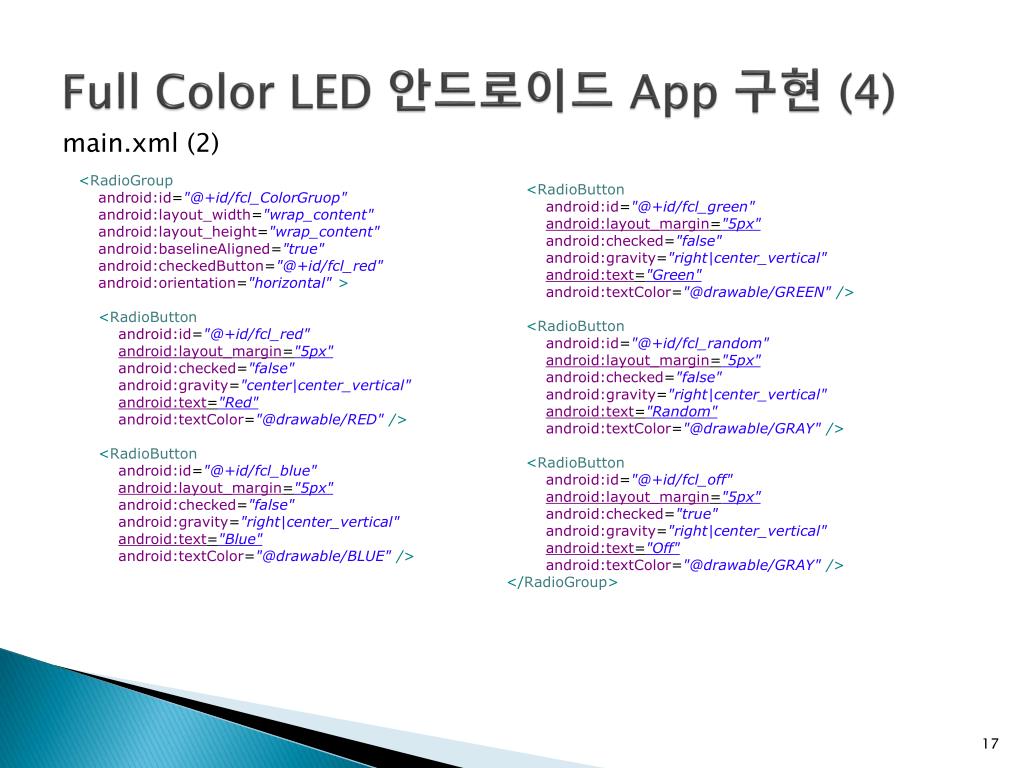
Task: Click checked="false" line below fcl_red margin
Action: click(206, 368)
